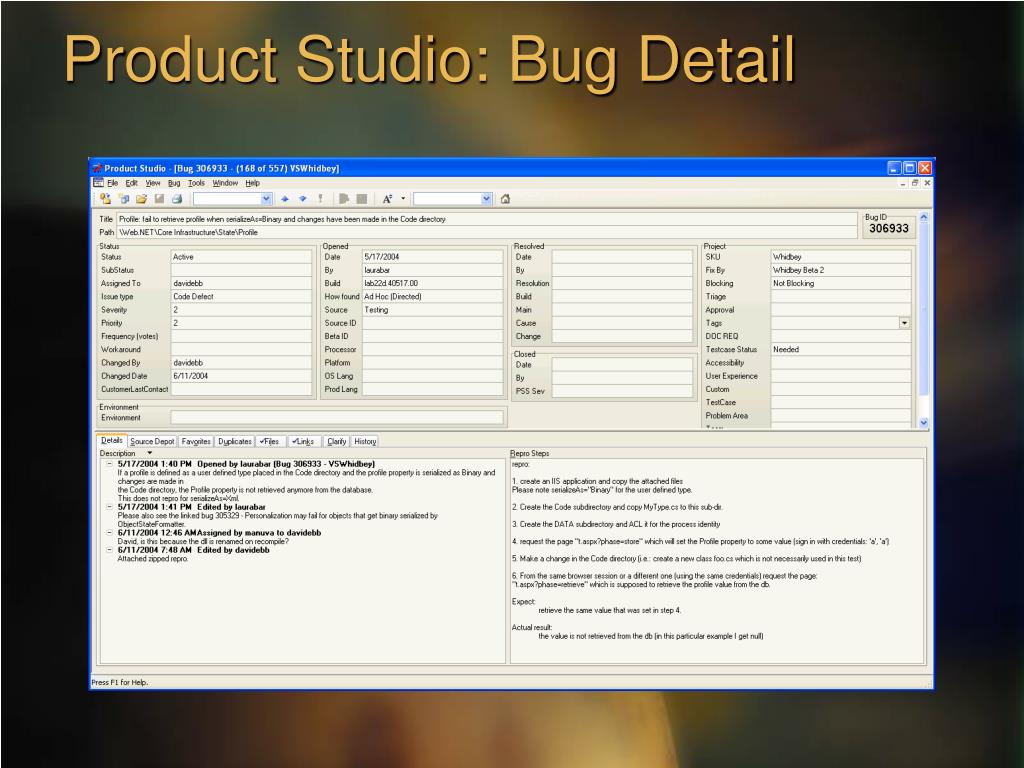The height and width of the screenshot is (768, 1024).
Task: Click the gray flag toolbar icon
Action: coord(344,199)
